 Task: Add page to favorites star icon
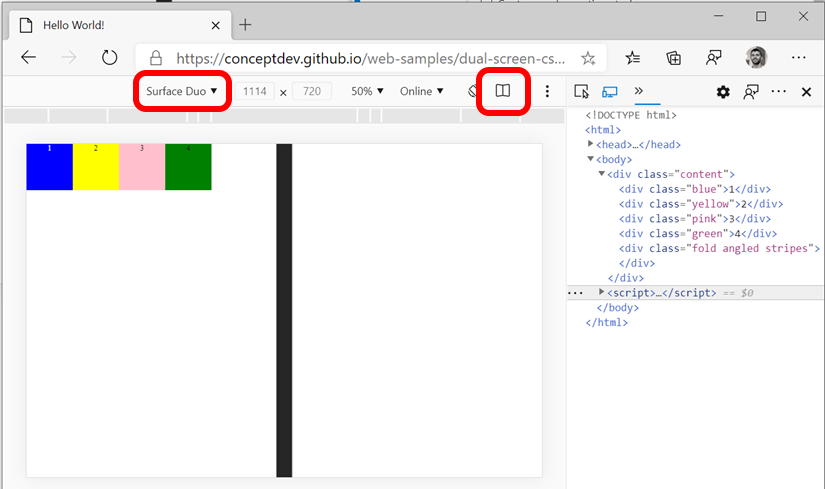coord(588,58)
